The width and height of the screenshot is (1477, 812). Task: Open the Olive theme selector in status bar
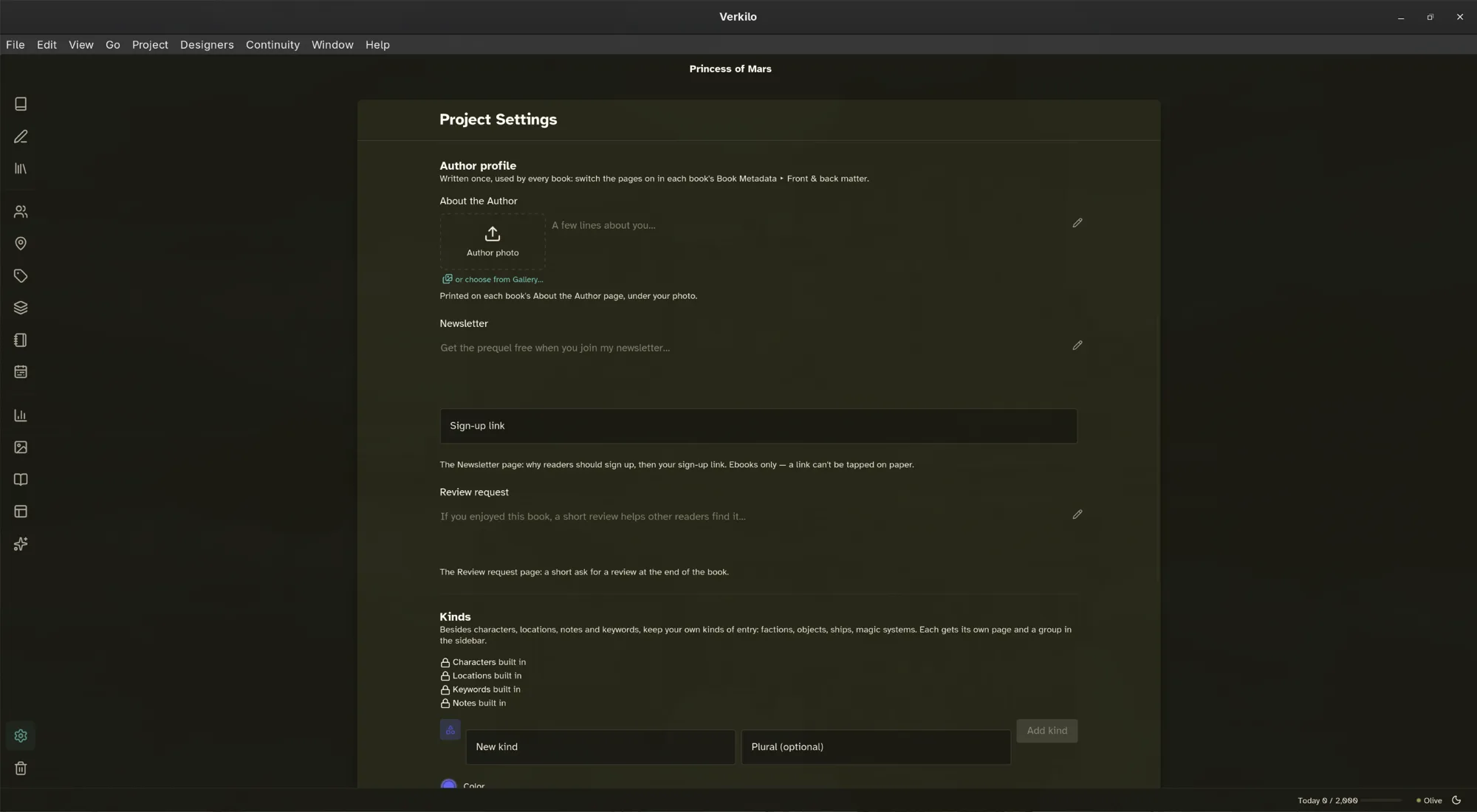coord(1429,800)
